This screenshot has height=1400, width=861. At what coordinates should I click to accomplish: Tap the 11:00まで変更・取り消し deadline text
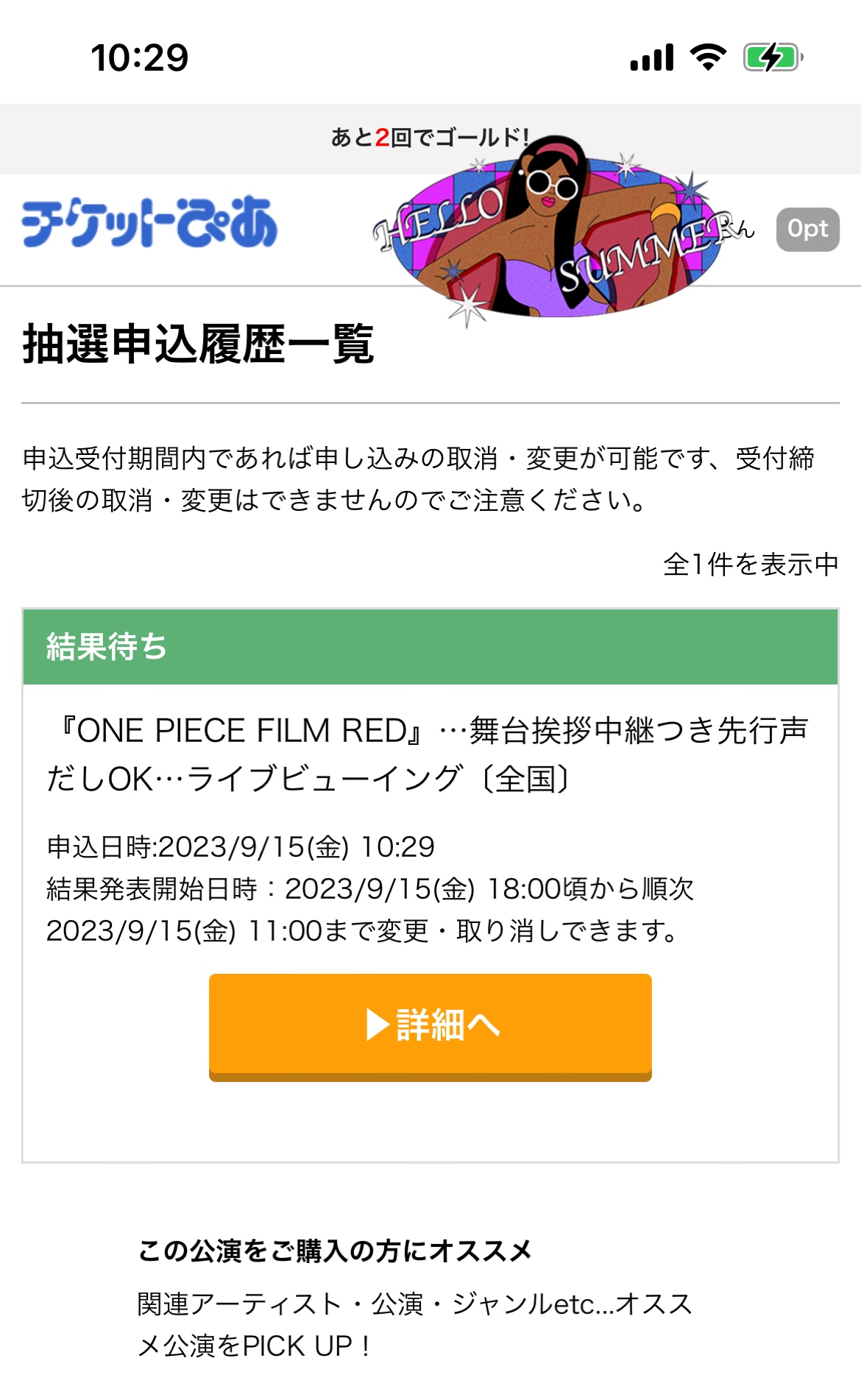[361, 931]
